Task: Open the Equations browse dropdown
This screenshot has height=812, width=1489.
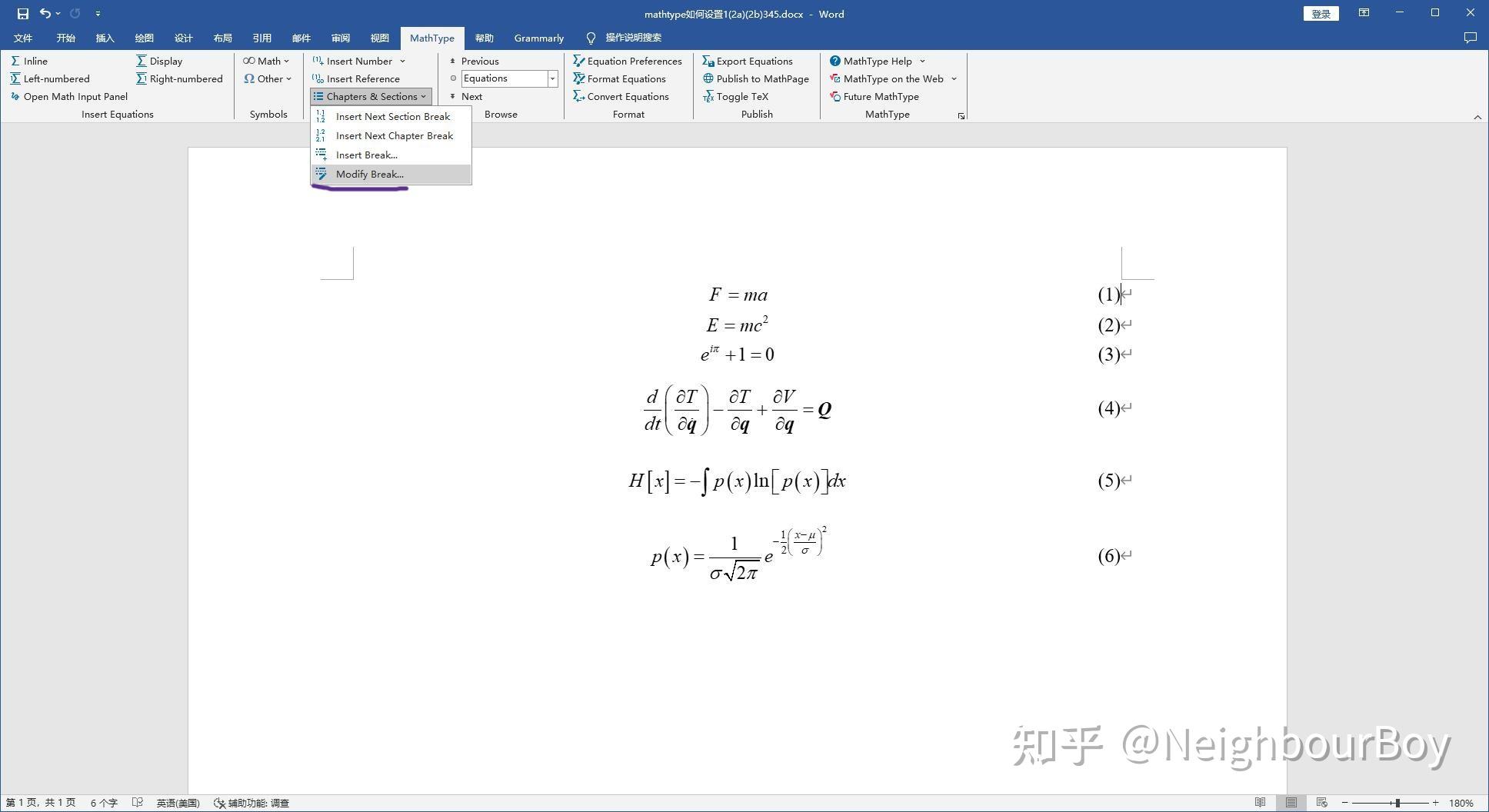Action: 551,78
